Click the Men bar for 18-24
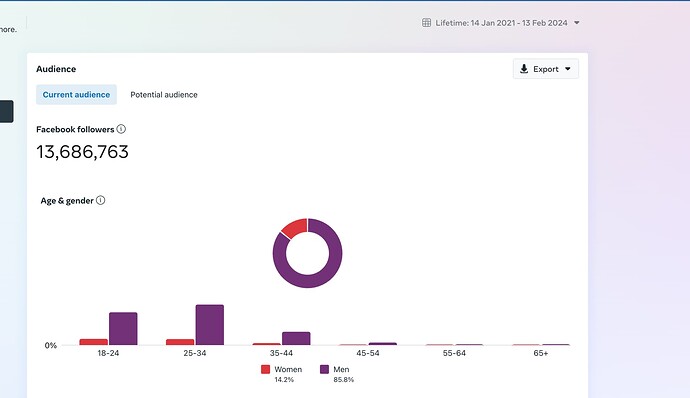 tap(123, 328)
